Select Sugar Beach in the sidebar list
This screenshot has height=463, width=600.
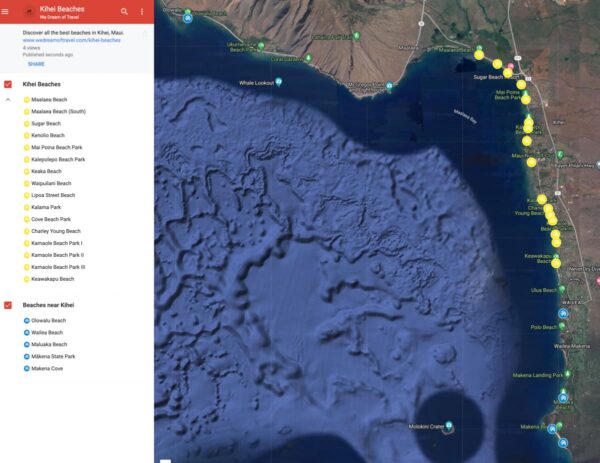[x=46, y=124]
